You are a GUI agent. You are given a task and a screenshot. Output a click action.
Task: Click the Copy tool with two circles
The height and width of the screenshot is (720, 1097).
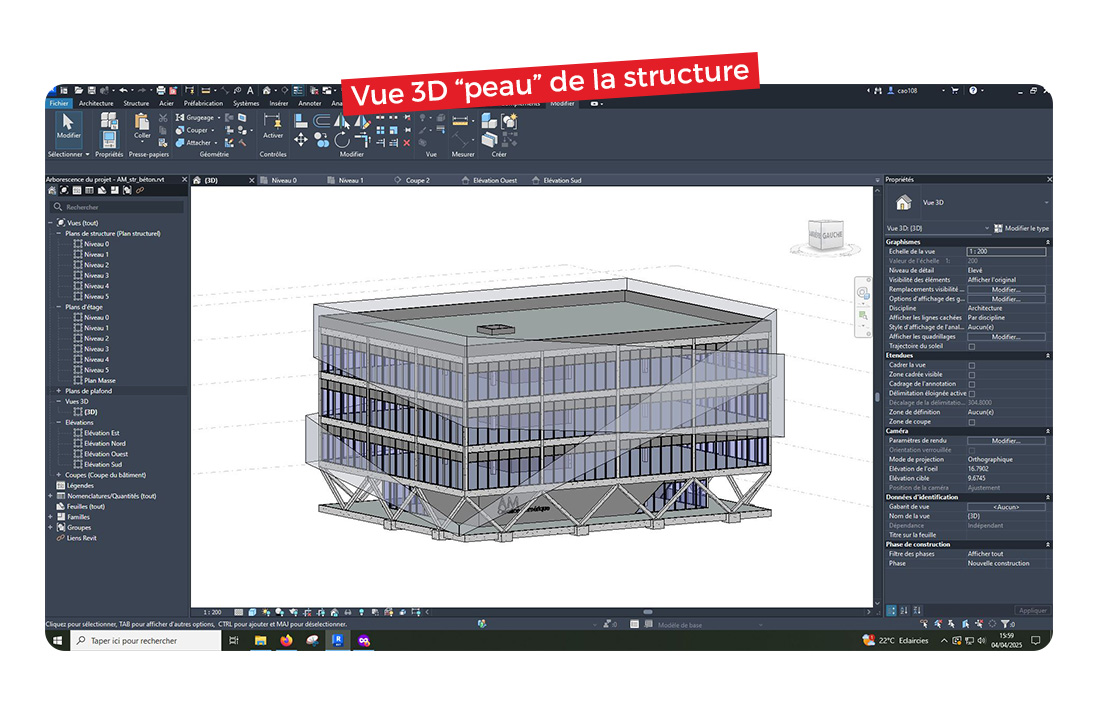[322, 140]
